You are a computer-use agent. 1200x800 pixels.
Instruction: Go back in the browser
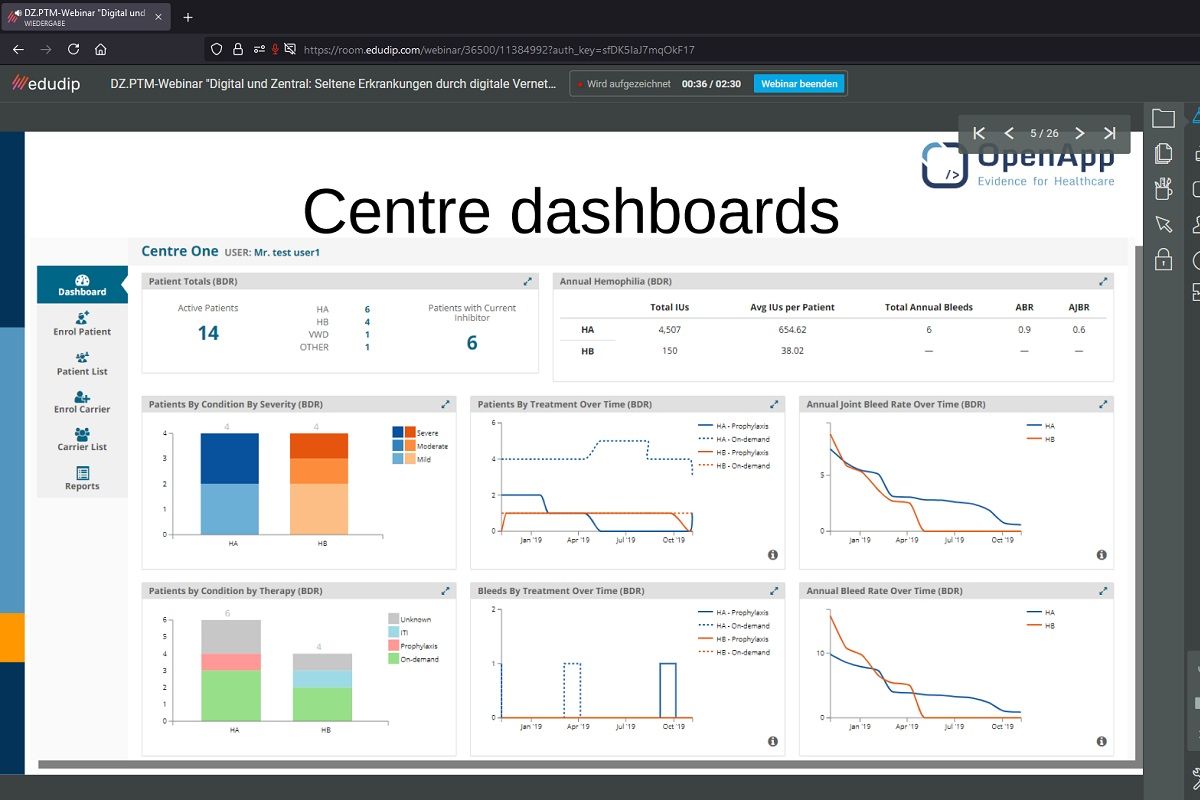point(18,49)
